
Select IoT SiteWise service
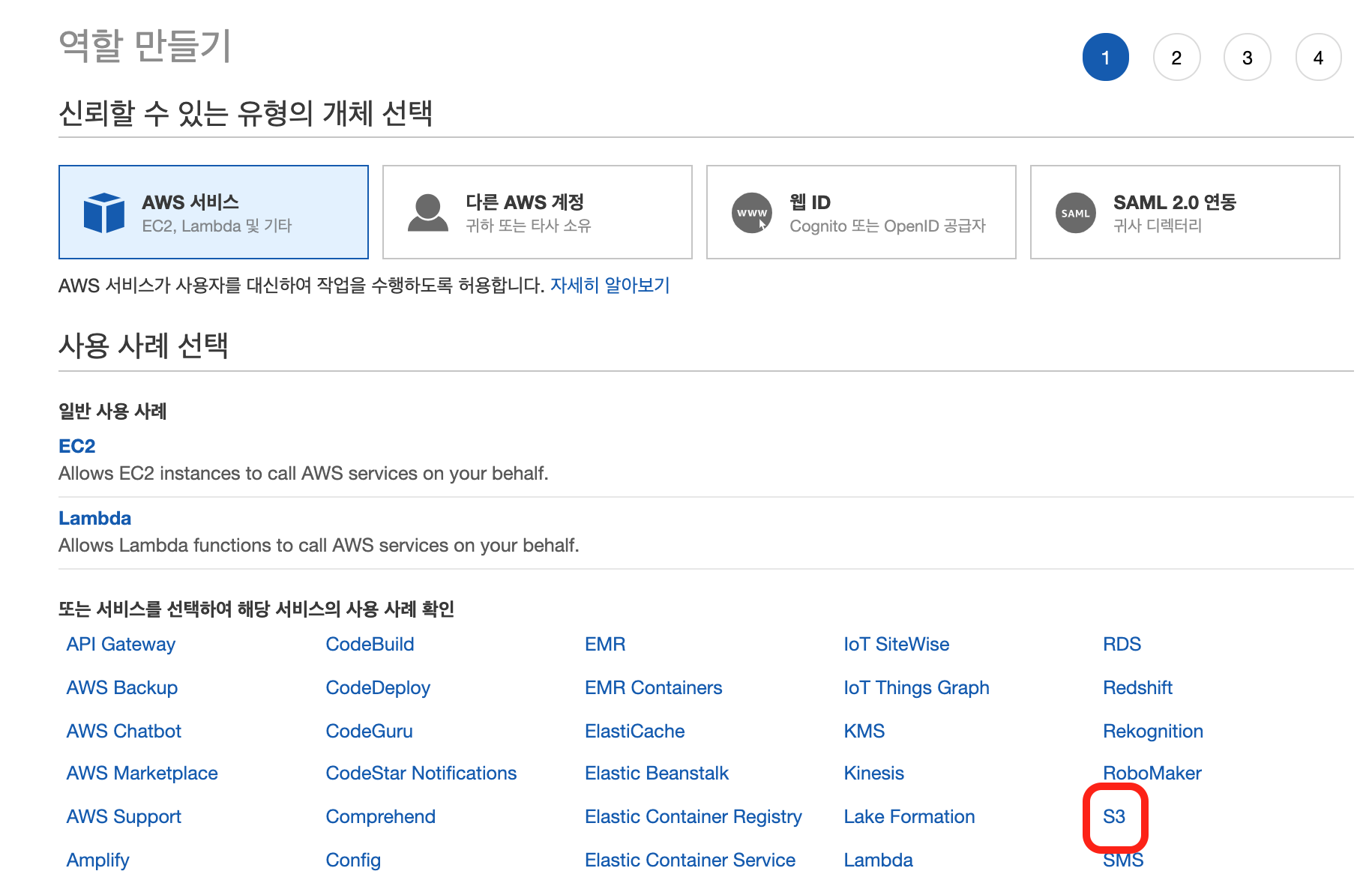pos(897,644)
